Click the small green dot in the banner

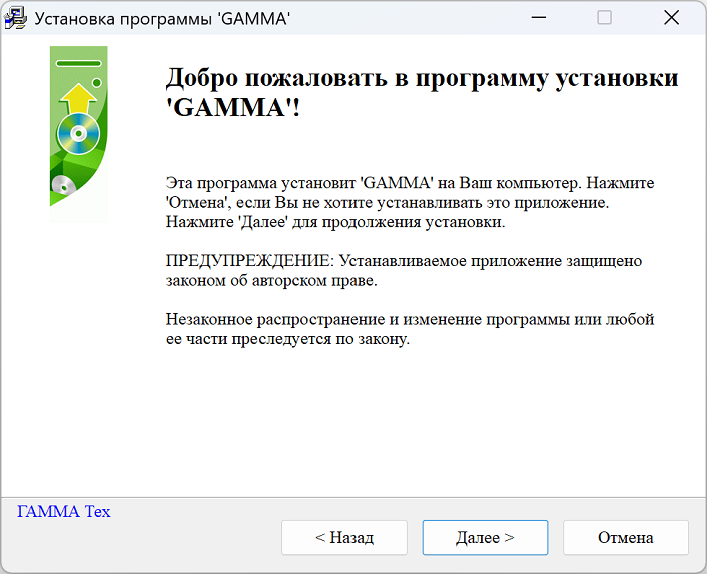pyautogui.click(x=97, y=82)
